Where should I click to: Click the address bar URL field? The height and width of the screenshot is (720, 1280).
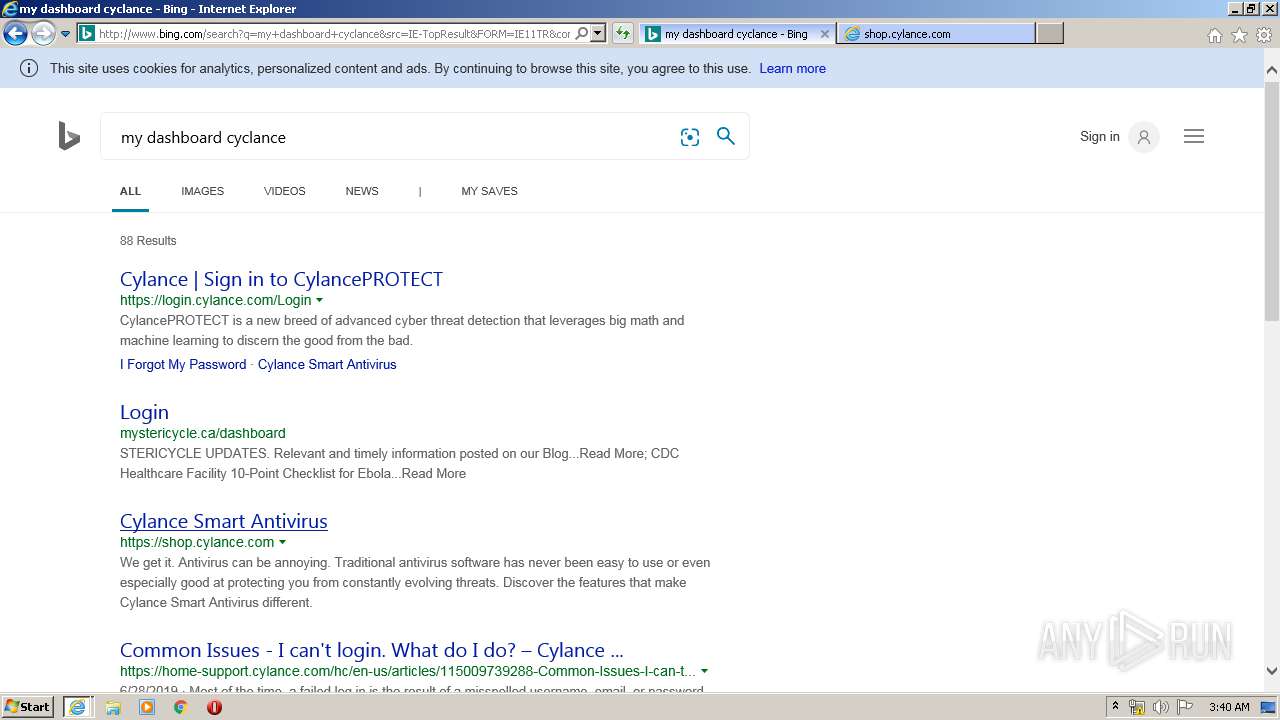[x=335, y=34]
